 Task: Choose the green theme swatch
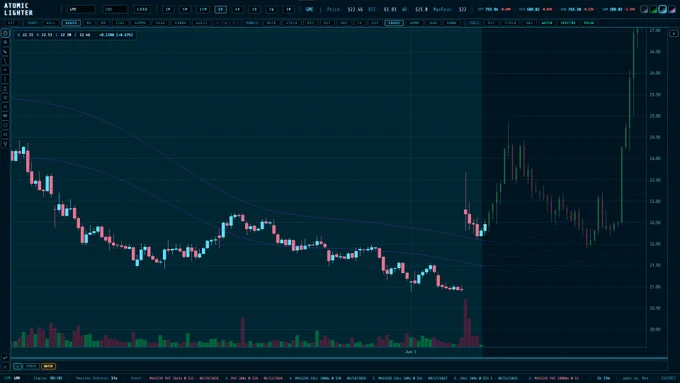(x=654, y=9)
